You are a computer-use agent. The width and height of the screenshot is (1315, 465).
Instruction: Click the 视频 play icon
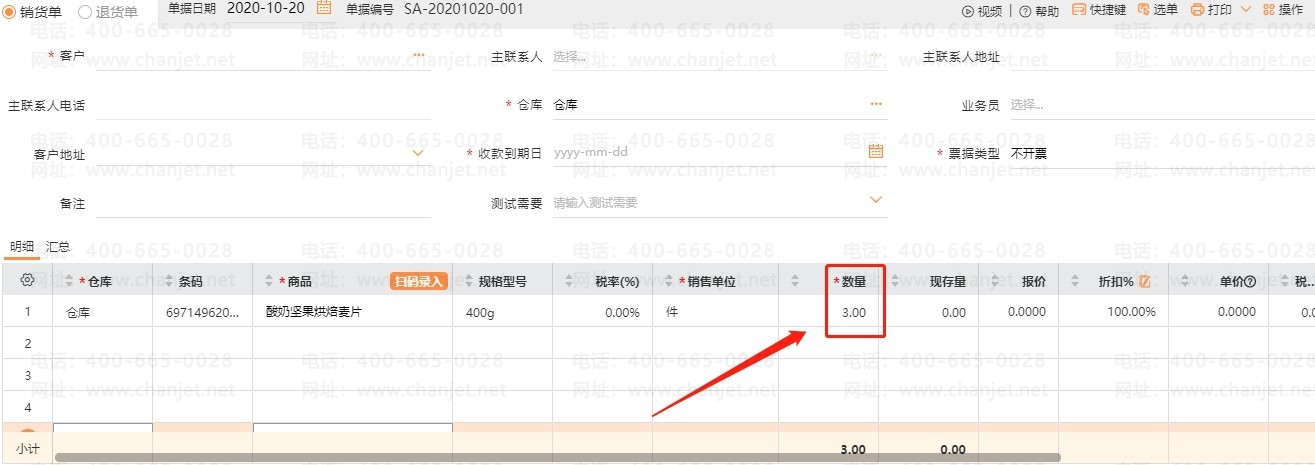pyautogui.click(x=967, y=10)
